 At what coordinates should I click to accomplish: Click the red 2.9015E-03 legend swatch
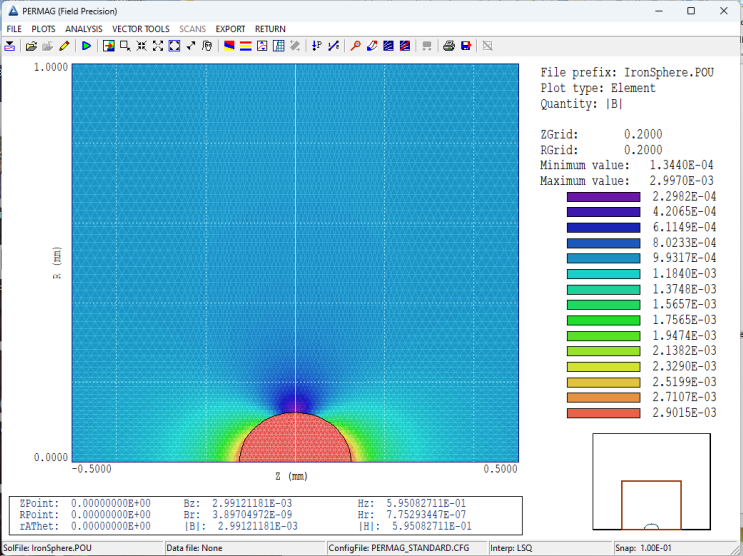point(603,413)
